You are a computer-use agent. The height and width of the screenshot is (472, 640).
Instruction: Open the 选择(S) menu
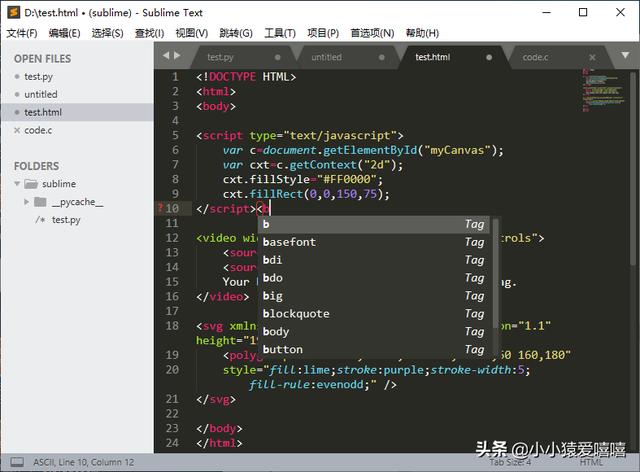[107, 33]
